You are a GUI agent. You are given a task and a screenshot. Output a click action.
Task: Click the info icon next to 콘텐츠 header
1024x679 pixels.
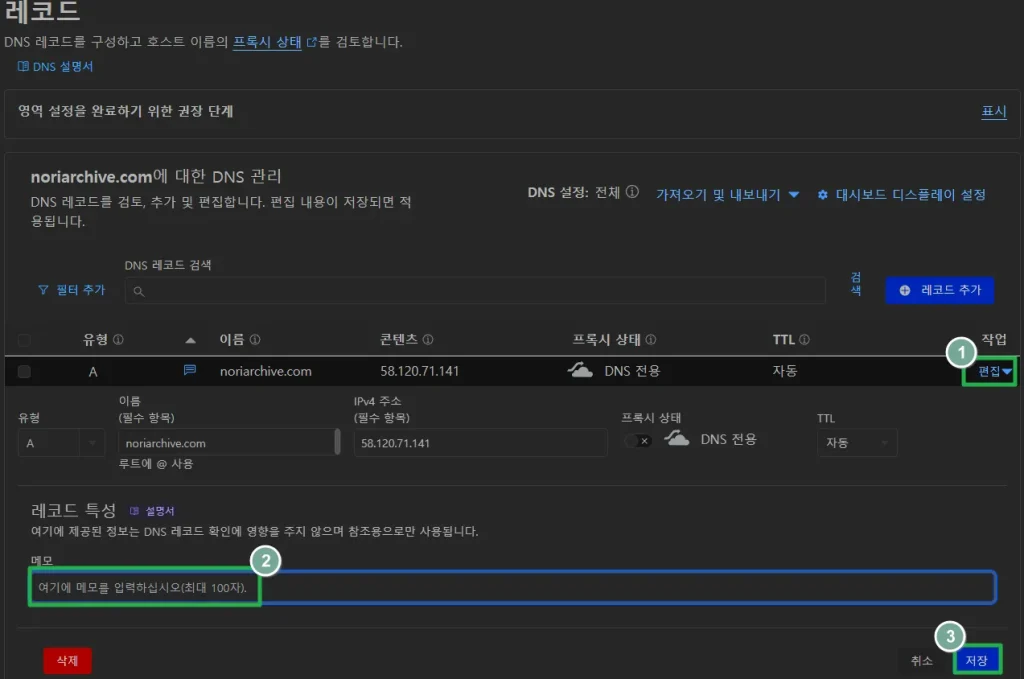pyautogui.click(x=428, y=340)
